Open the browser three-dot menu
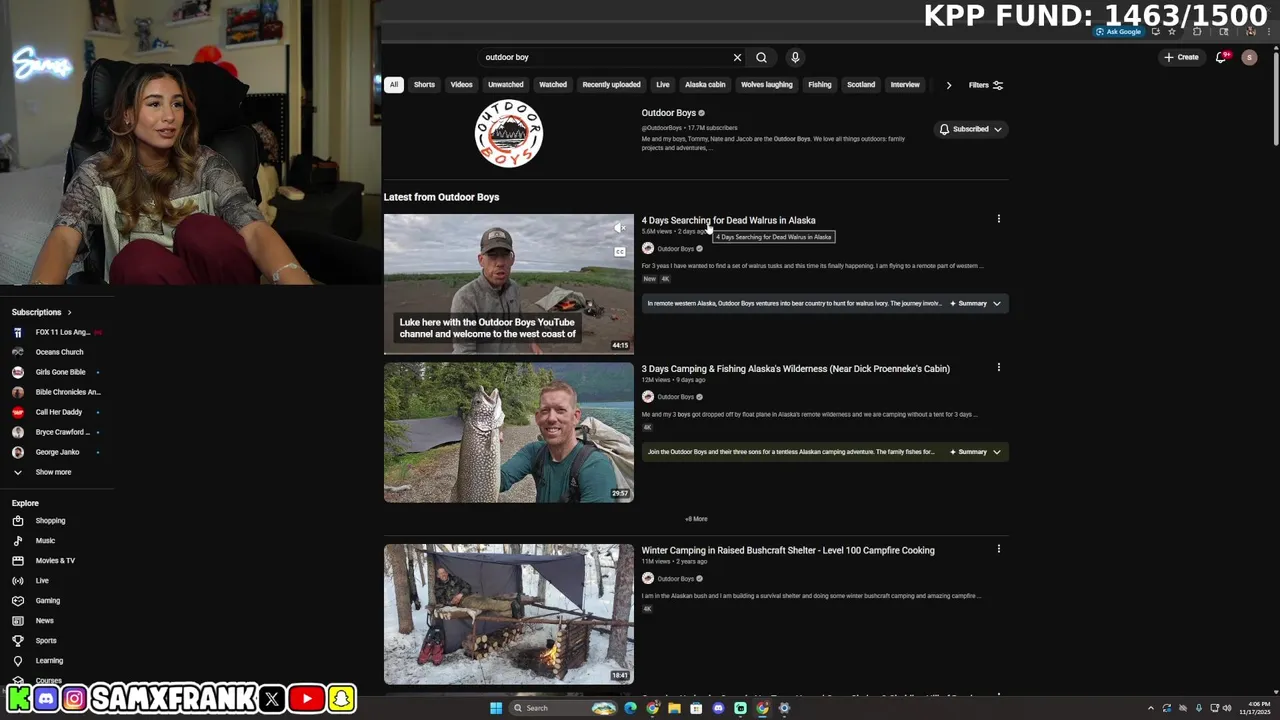 pyautogui.click(x=1268, y=32)
